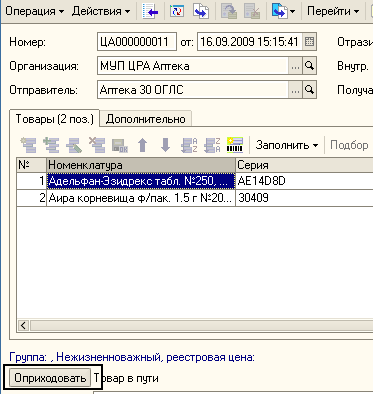373x394 pixels.
Task: Open the Заполнить dropdown
Action: click(287, 145)
